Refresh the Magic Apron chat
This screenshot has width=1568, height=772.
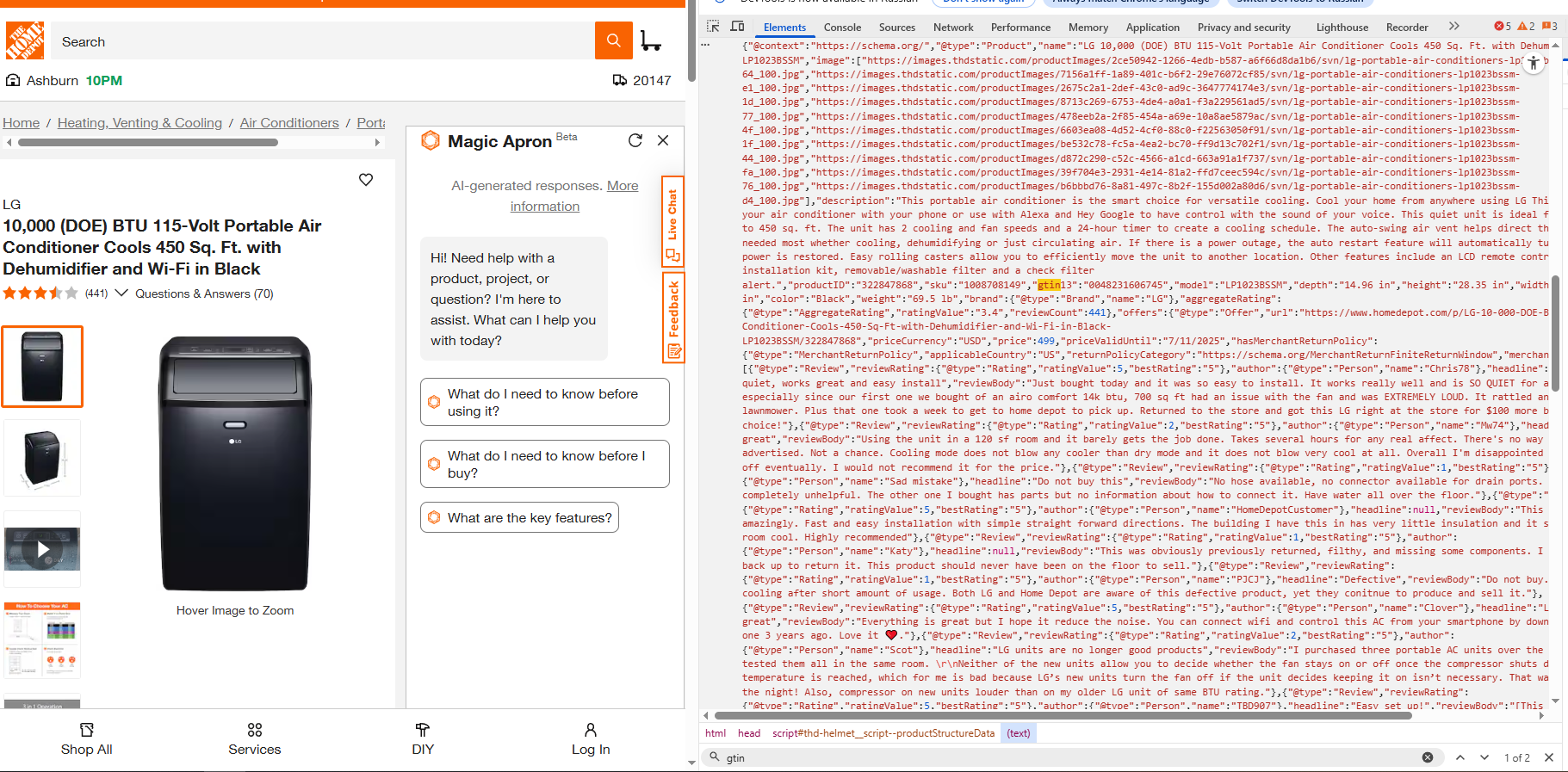tap(635, 140)
